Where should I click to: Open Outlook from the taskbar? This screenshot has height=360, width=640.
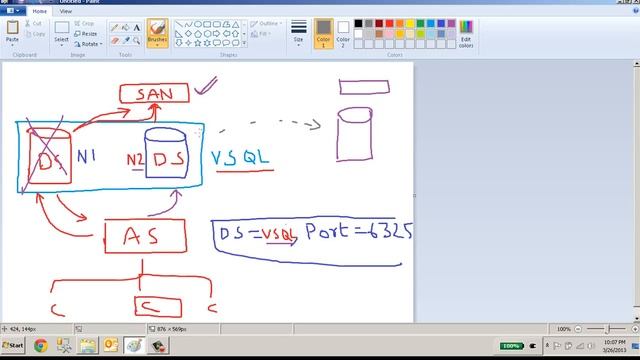pos(111,346)
